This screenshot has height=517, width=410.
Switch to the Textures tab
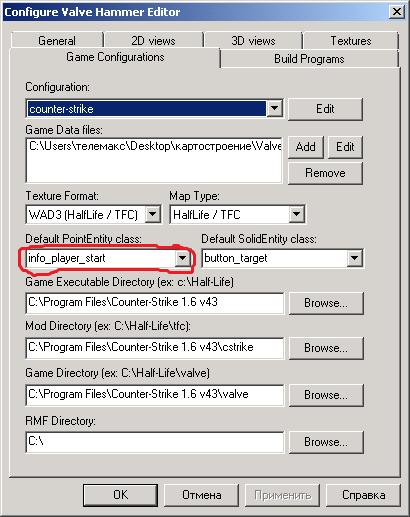point(351,40)
